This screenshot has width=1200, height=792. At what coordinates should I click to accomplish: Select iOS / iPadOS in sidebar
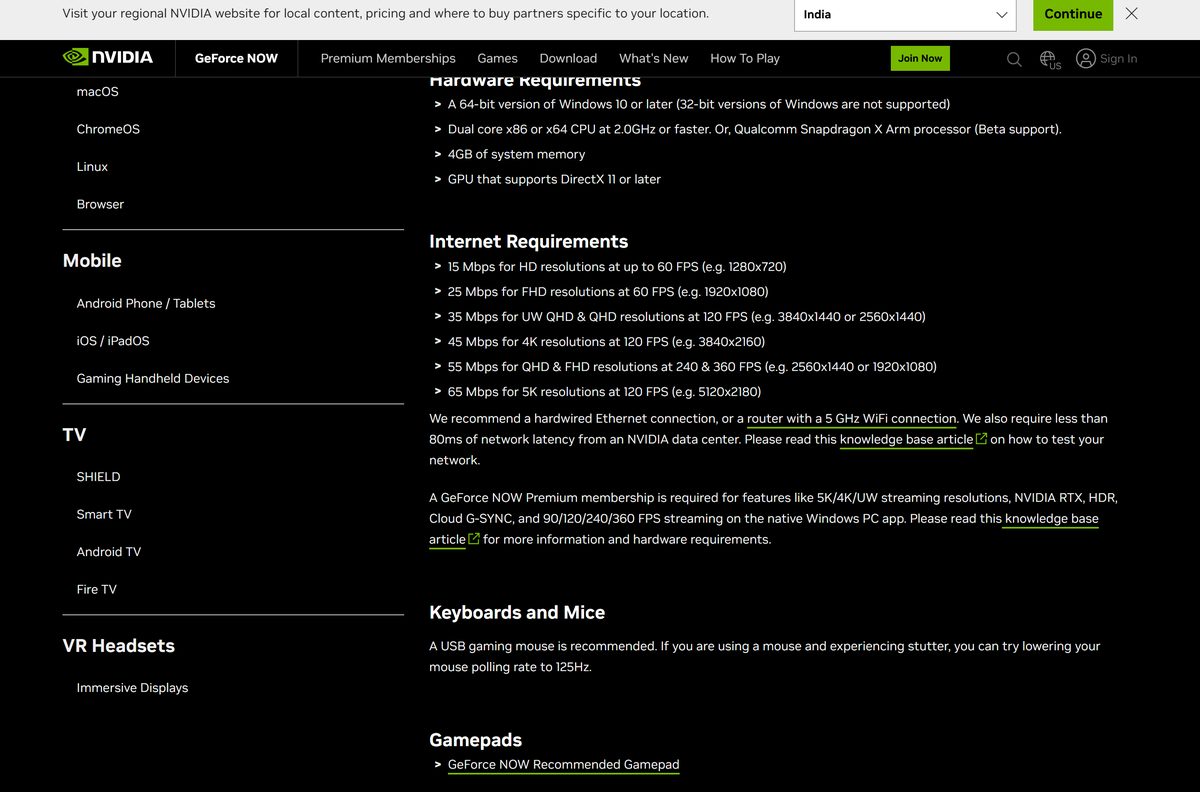click(x=113, y=341)
